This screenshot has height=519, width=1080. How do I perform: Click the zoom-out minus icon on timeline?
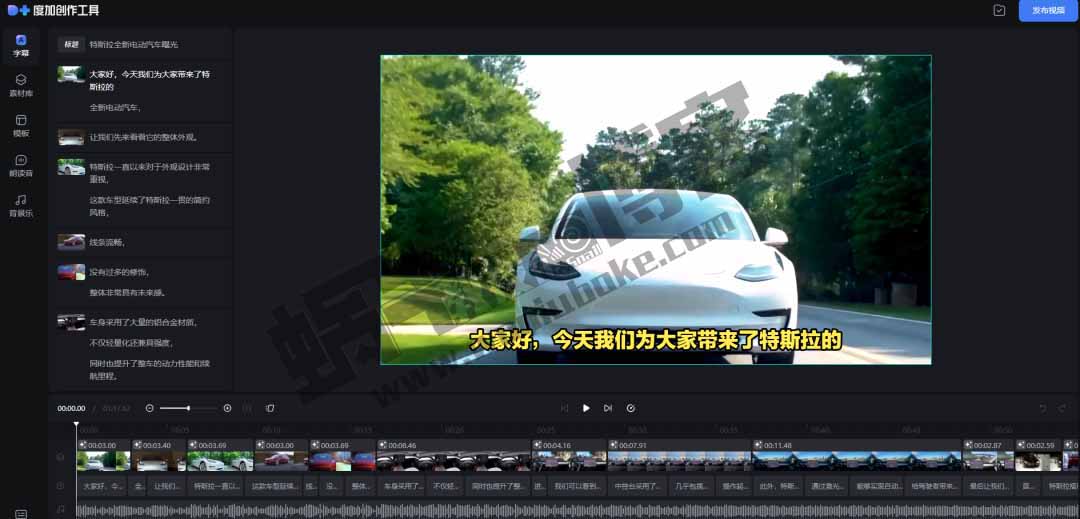pyautogui.click(x=150, y=408)
